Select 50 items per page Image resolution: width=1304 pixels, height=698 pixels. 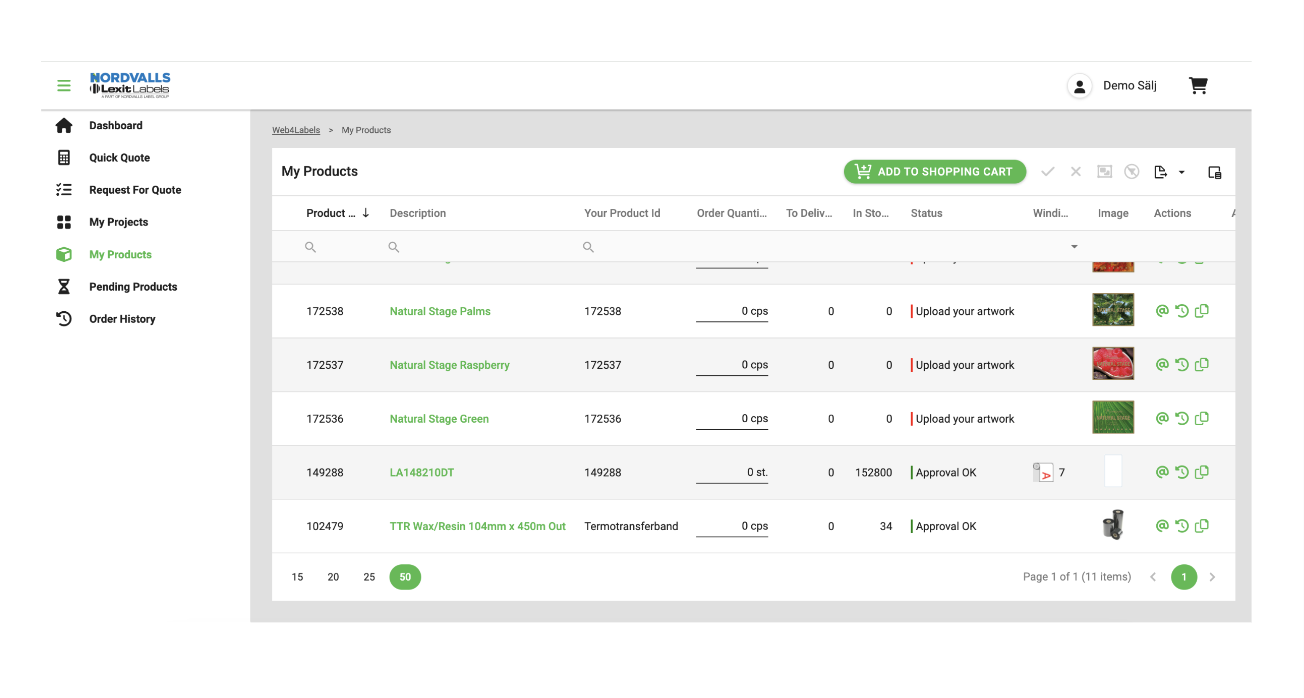[x=405, y=577]
